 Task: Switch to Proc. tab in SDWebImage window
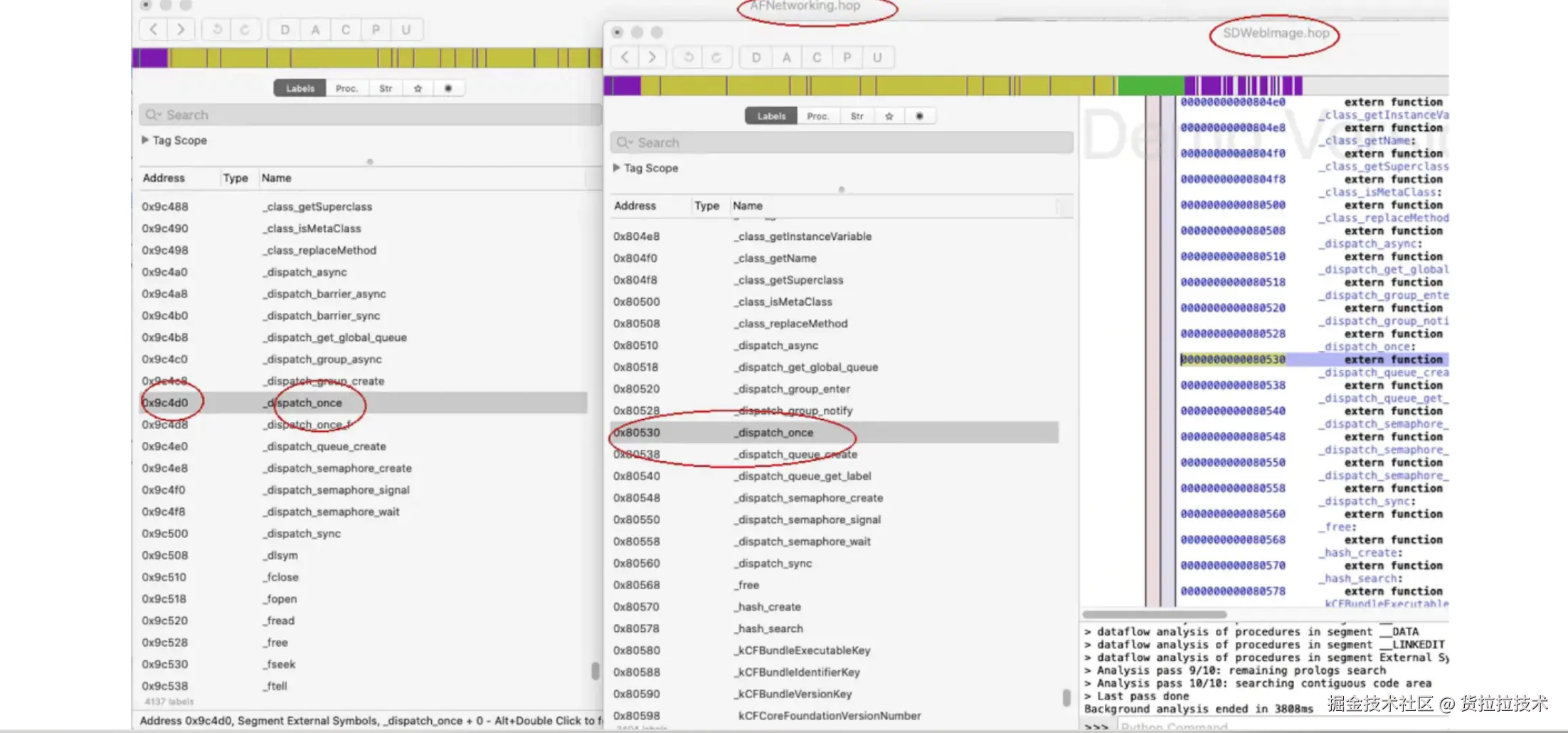(817, 116)
